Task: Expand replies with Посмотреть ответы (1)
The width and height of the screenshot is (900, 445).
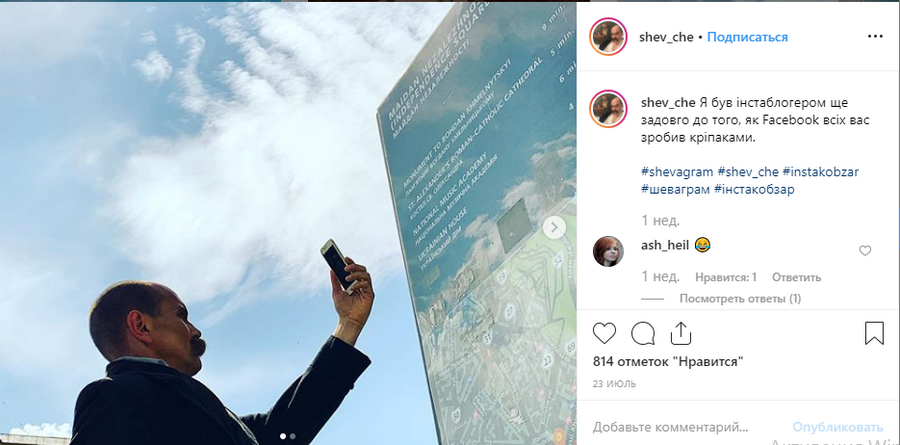Action: (740, 299)
